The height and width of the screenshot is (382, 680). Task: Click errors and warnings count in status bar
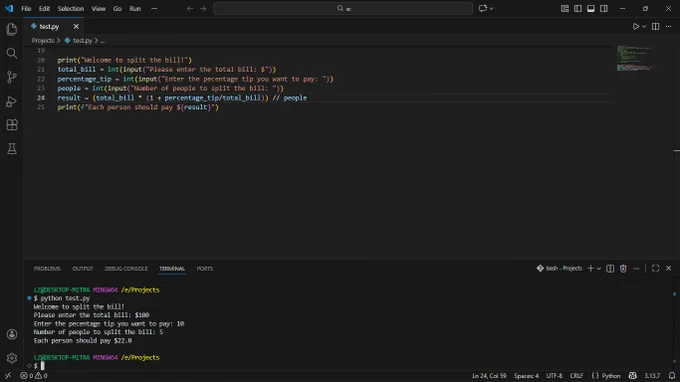(x=34, y=375)
